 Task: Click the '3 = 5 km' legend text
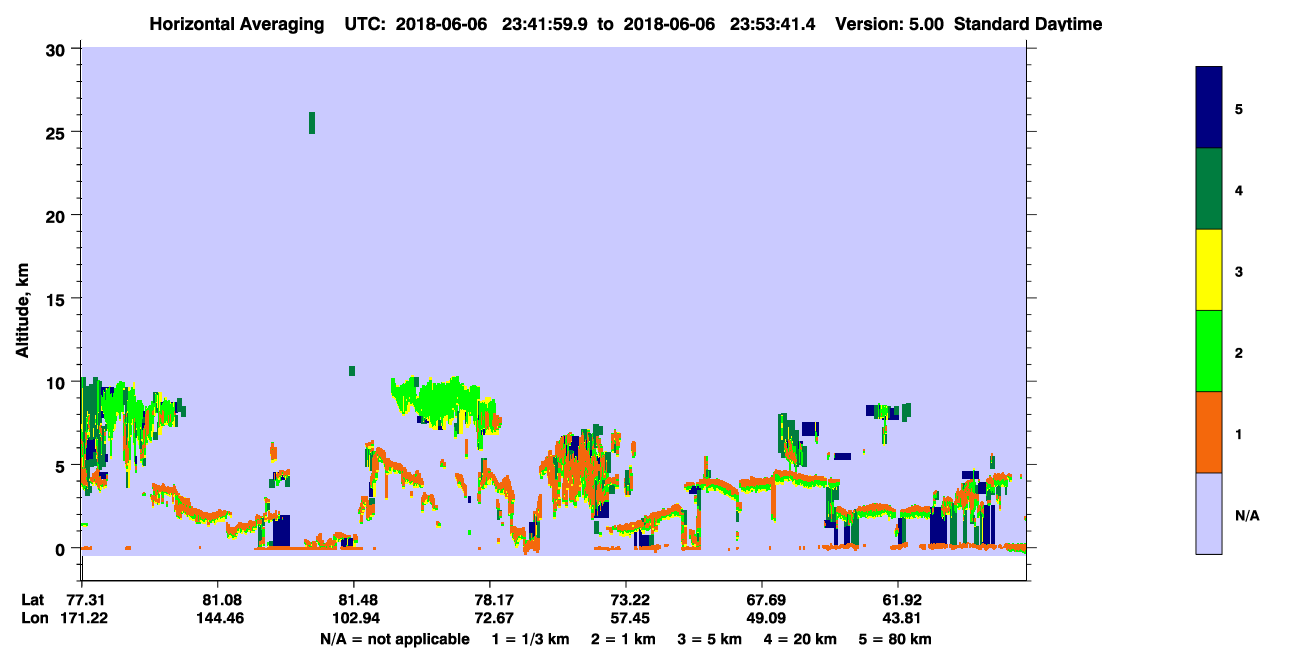coord(711,639)
